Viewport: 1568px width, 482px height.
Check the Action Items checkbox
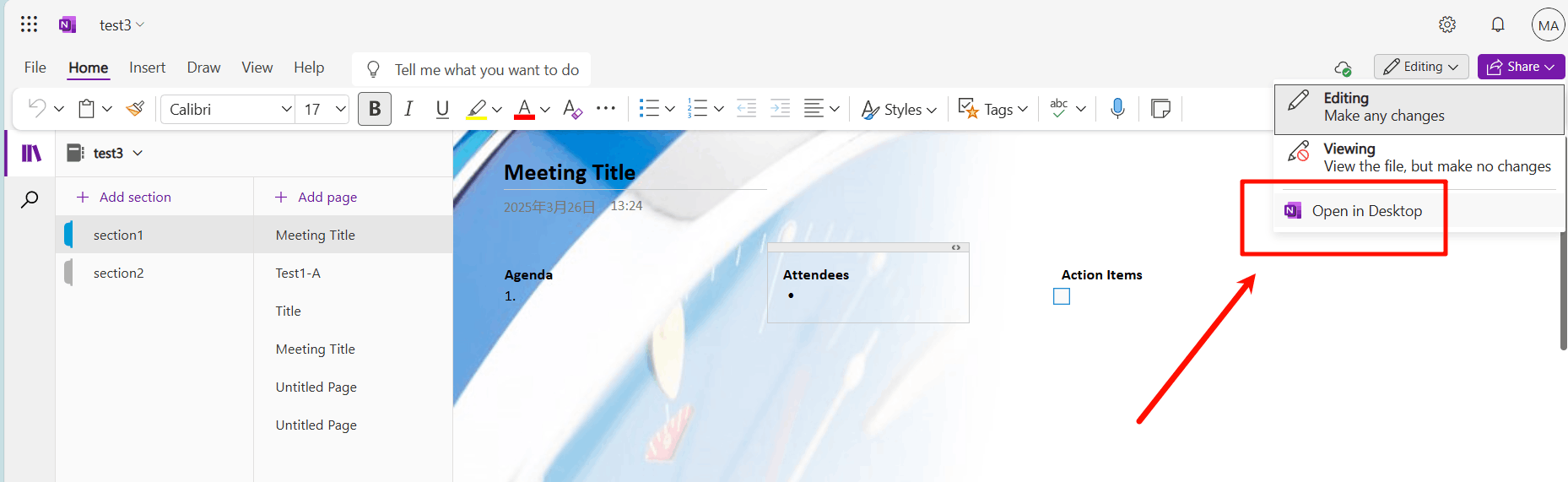pyautogui.click(x=1062, y=296)
